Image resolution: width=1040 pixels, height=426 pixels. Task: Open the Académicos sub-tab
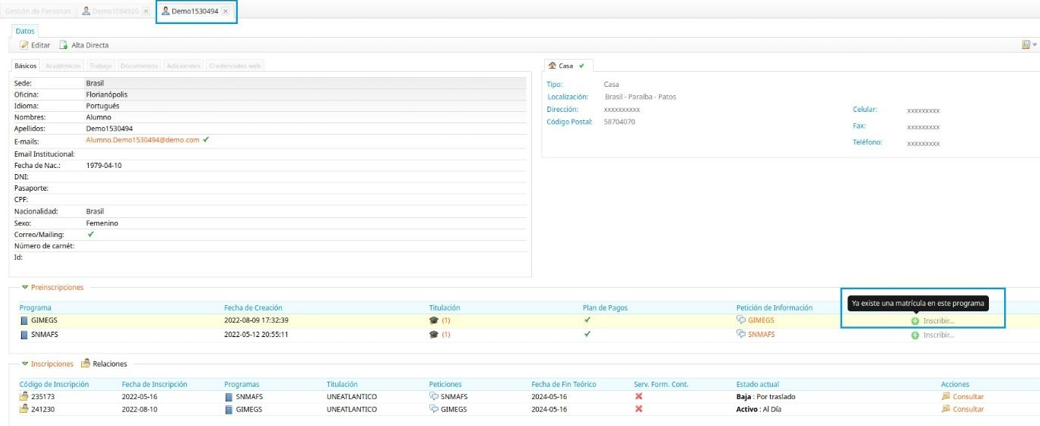63,66
